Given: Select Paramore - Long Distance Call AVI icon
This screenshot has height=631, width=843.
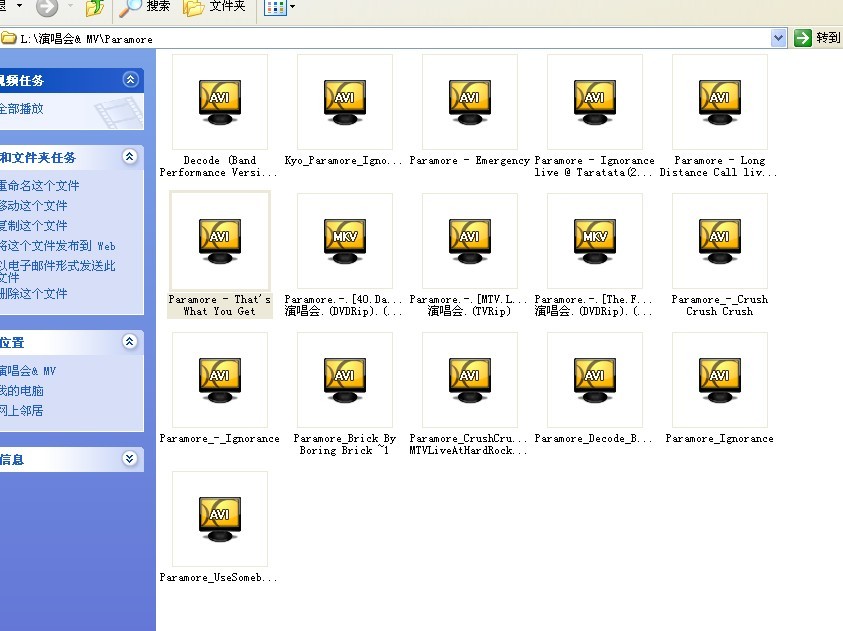Looking at the screenshot, I should [720, 102].
